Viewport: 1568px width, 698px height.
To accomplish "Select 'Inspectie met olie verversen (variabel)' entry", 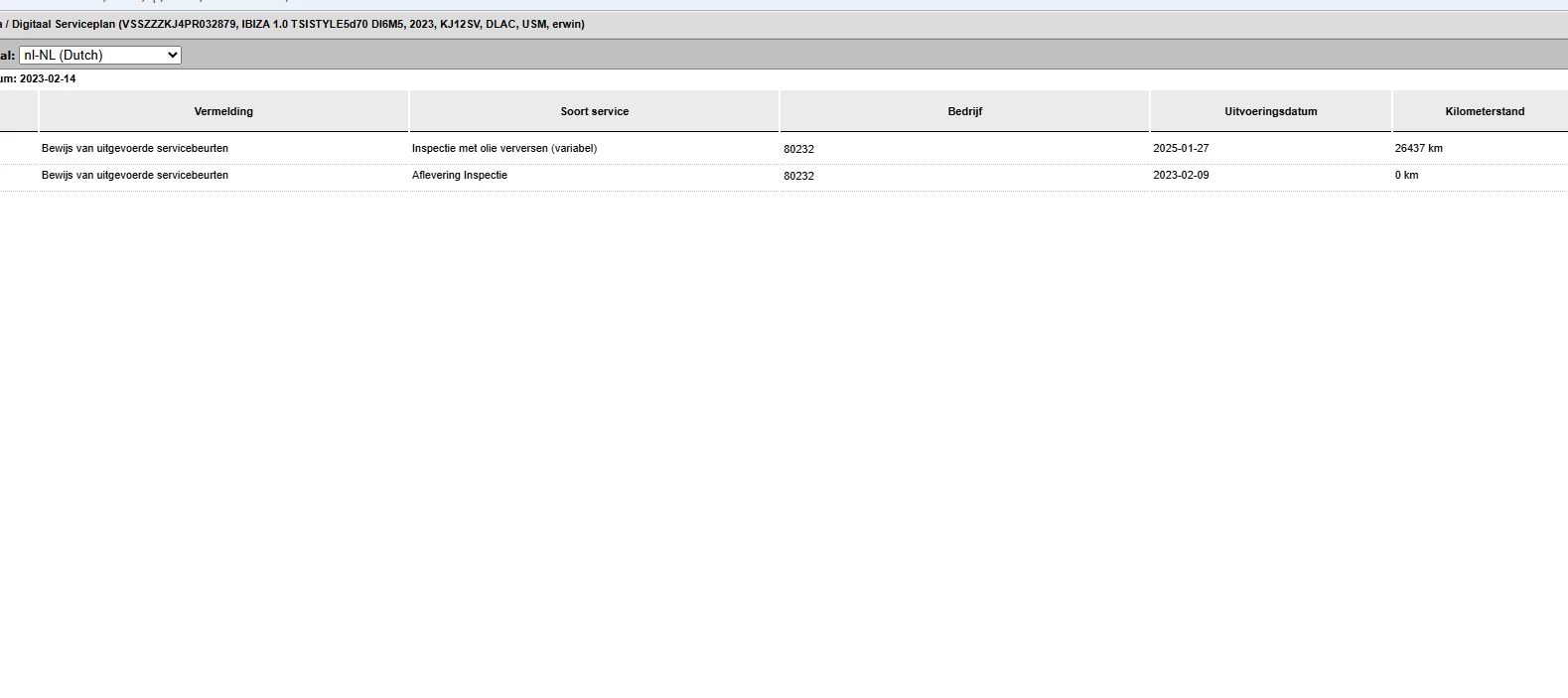I will click(504, 148).
